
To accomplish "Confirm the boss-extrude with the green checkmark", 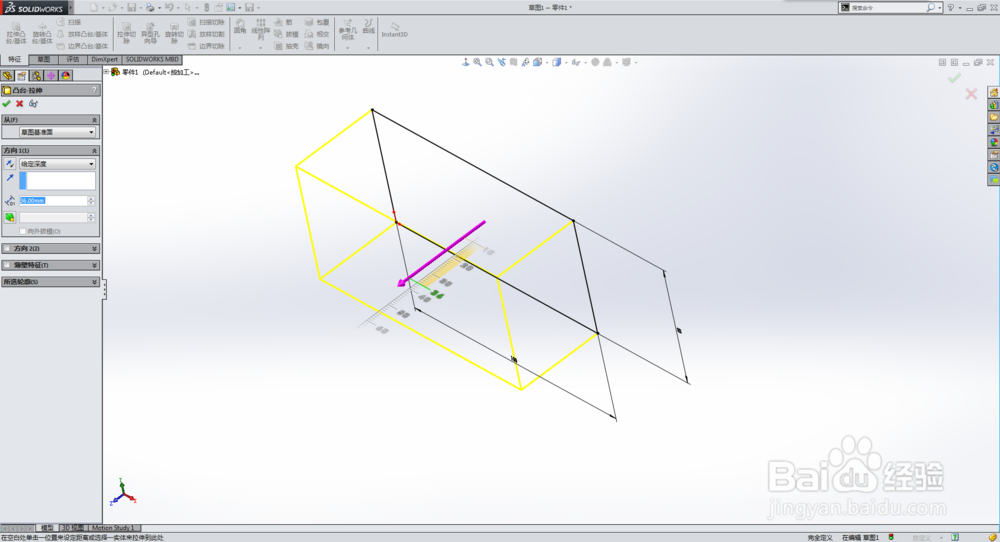I will 6,104.
